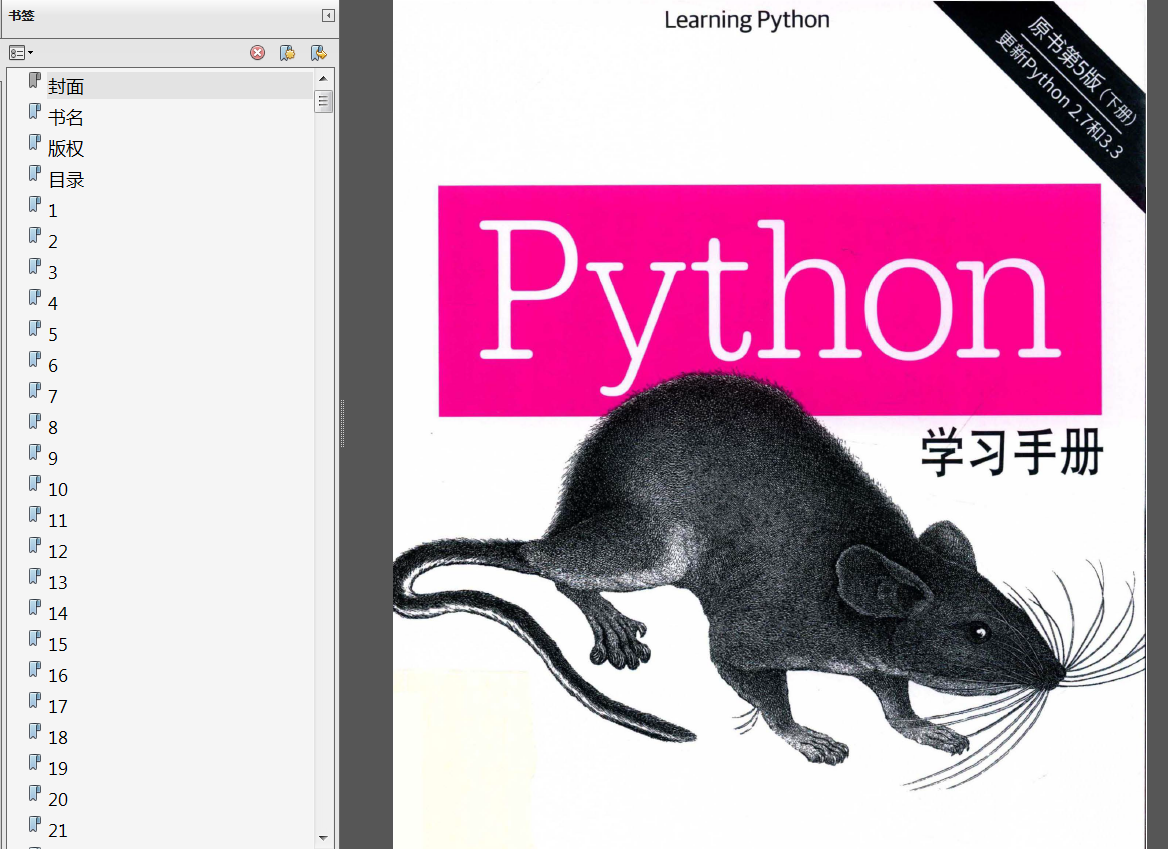The image size is (1168, 849).
Task: Click the bookmarks scrollbar down arrow
Action: point(323,838)
